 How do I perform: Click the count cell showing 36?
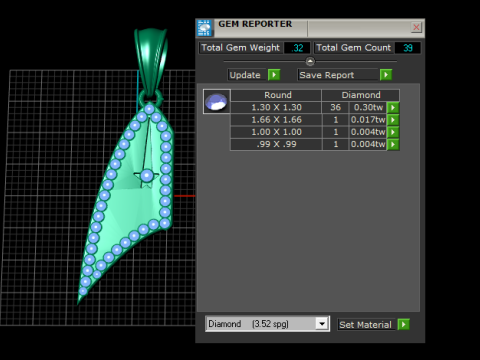pos(335,107)
